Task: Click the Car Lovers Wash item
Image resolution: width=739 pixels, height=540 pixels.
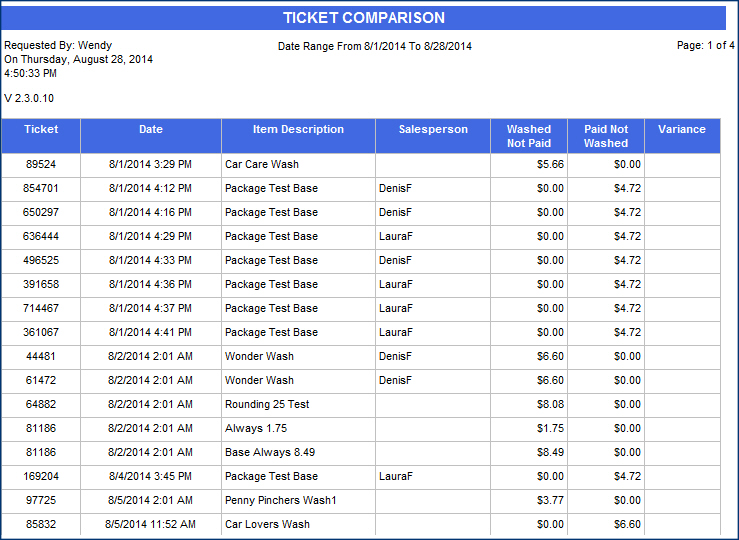Action: pyautogui.click(x=267, y=524)
